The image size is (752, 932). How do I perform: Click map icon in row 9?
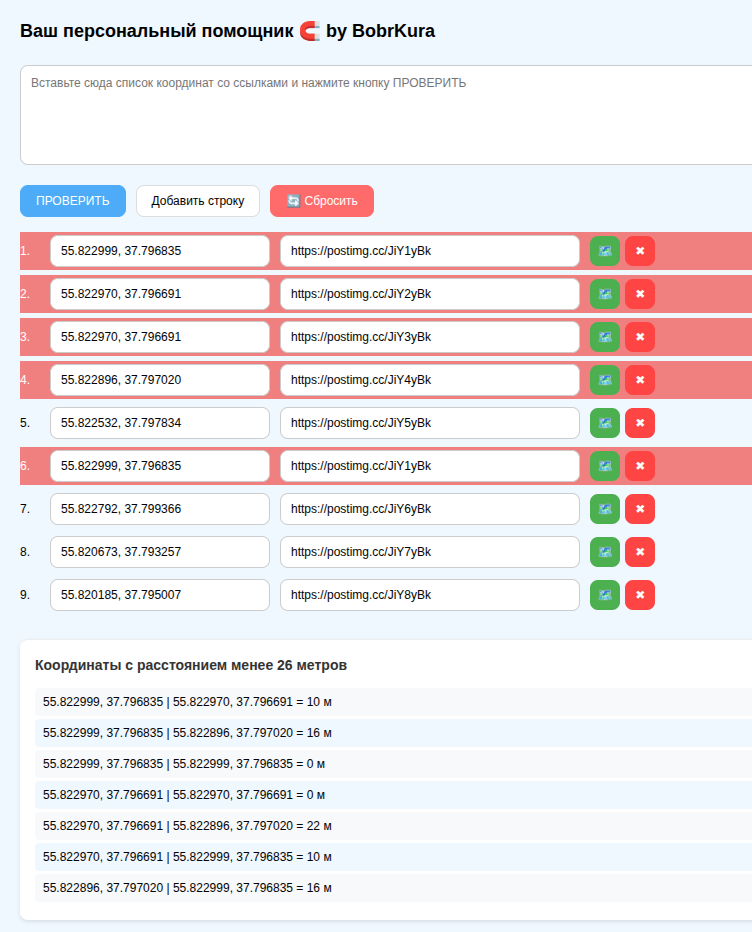pyautogui.click(x=605, y=595)
